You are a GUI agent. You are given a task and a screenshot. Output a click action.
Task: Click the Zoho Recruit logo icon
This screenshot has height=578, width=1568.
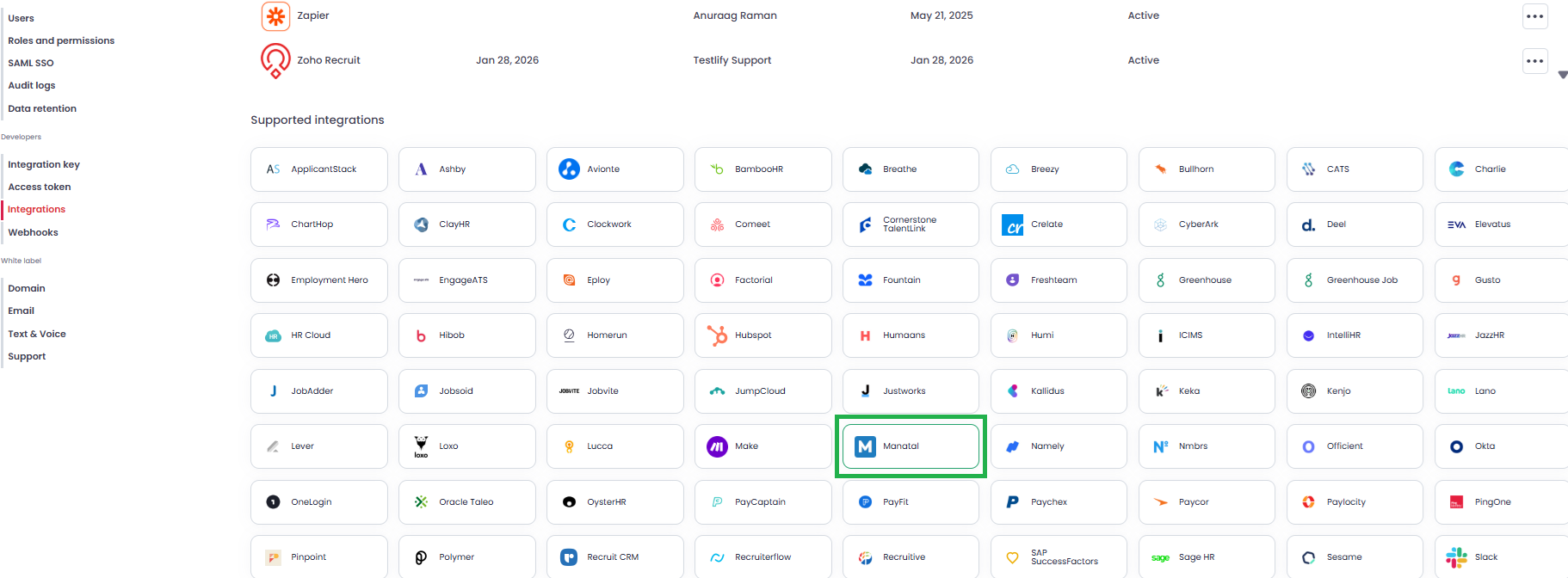pyautogui.click(x=275, y=60)
